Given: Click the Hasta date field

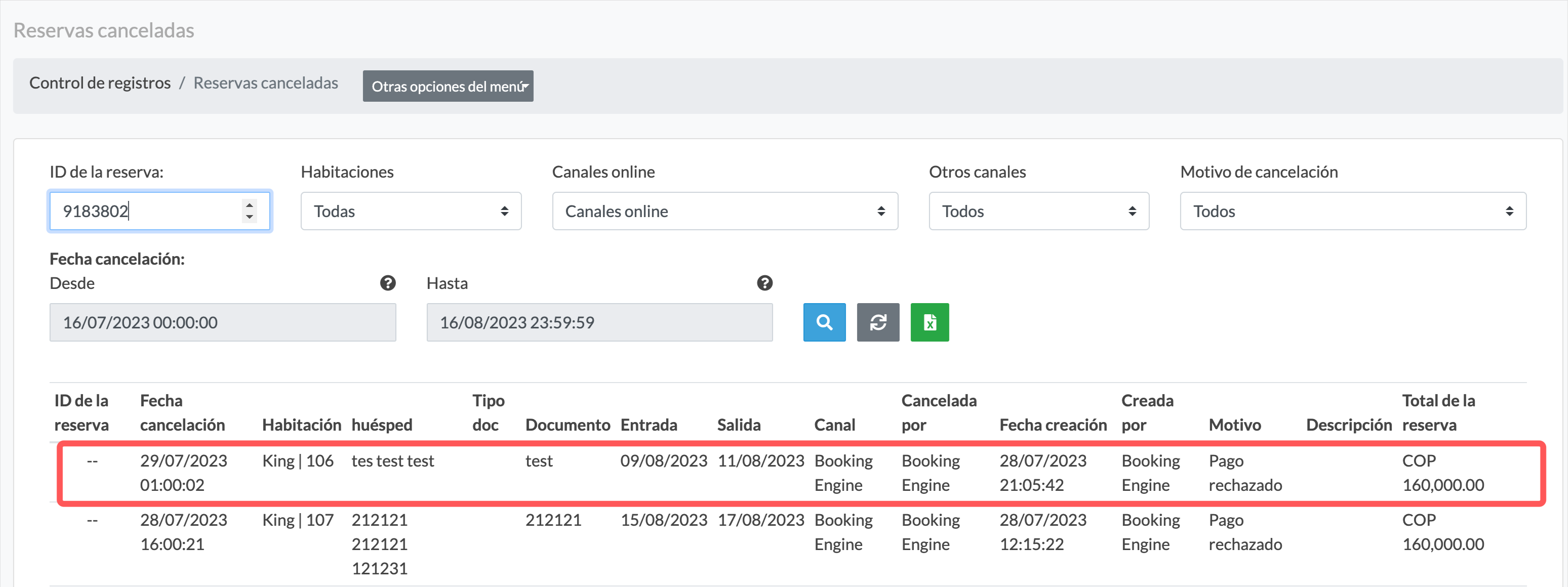Looking at the screenshot, I should coord(599,322).
